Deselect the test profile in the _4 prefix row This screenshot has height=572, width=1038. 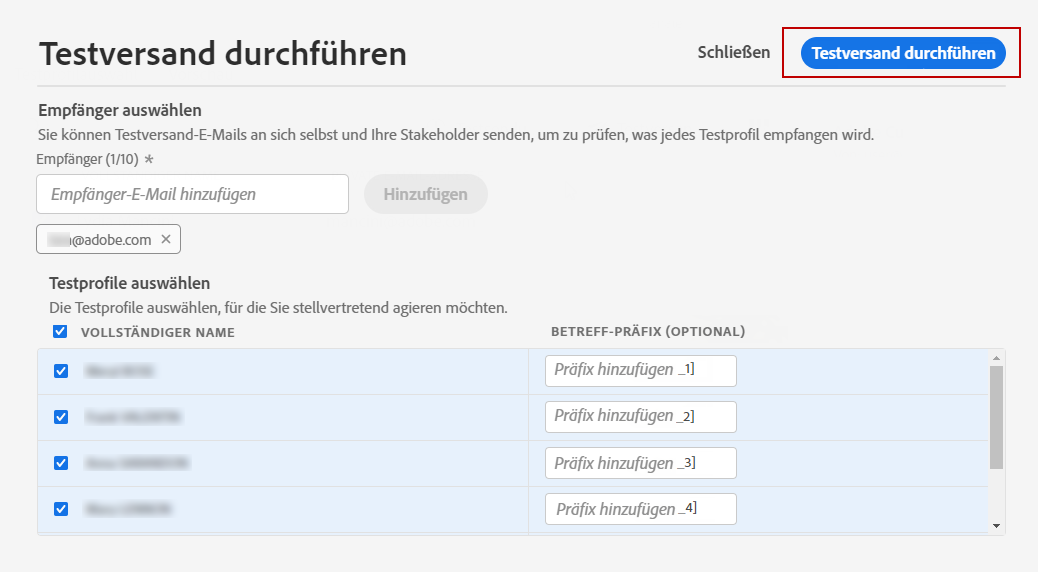[61, 509]
